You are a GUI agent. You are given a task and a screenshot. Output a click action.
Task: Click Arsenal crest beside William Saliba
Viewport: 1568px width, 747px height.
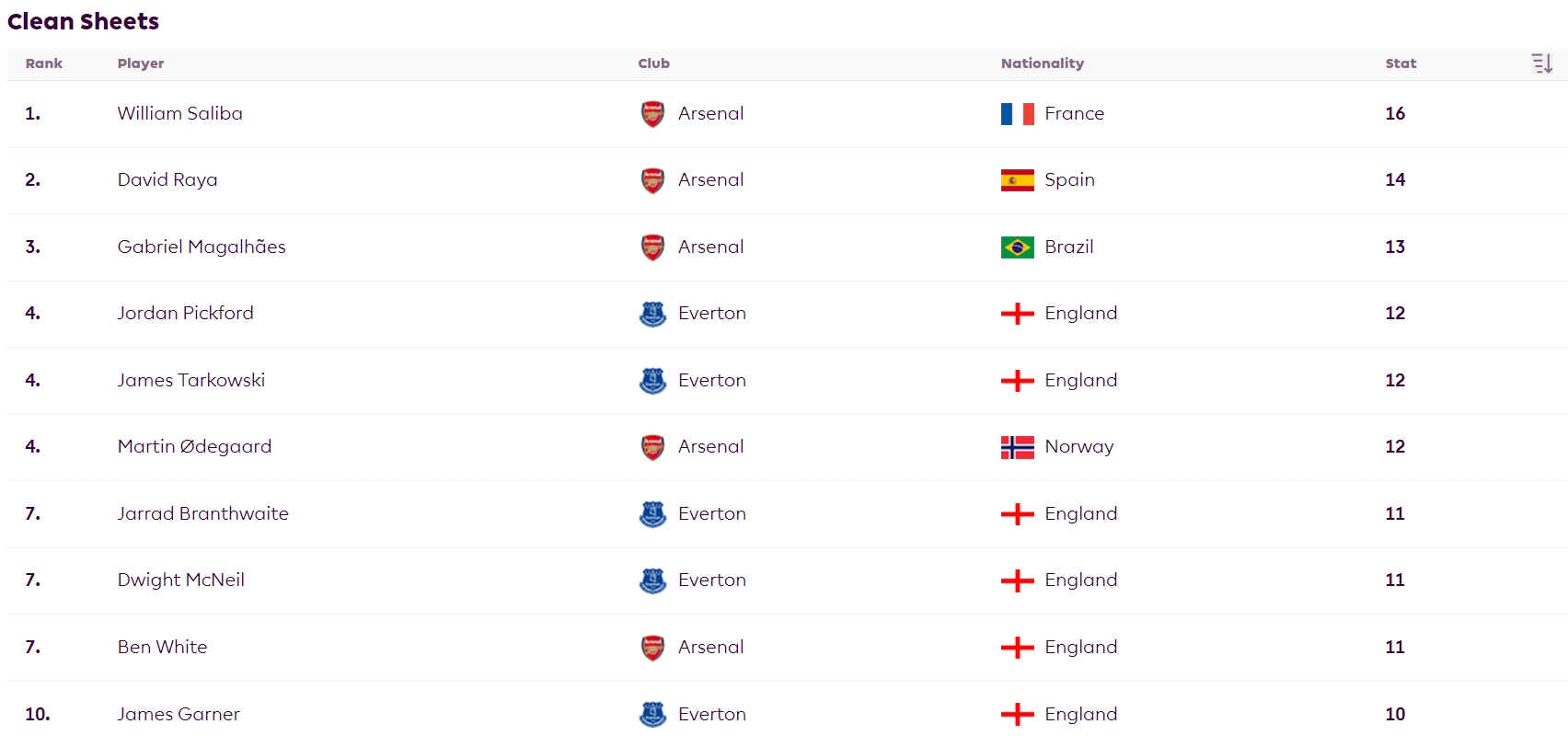pos(652,114)
